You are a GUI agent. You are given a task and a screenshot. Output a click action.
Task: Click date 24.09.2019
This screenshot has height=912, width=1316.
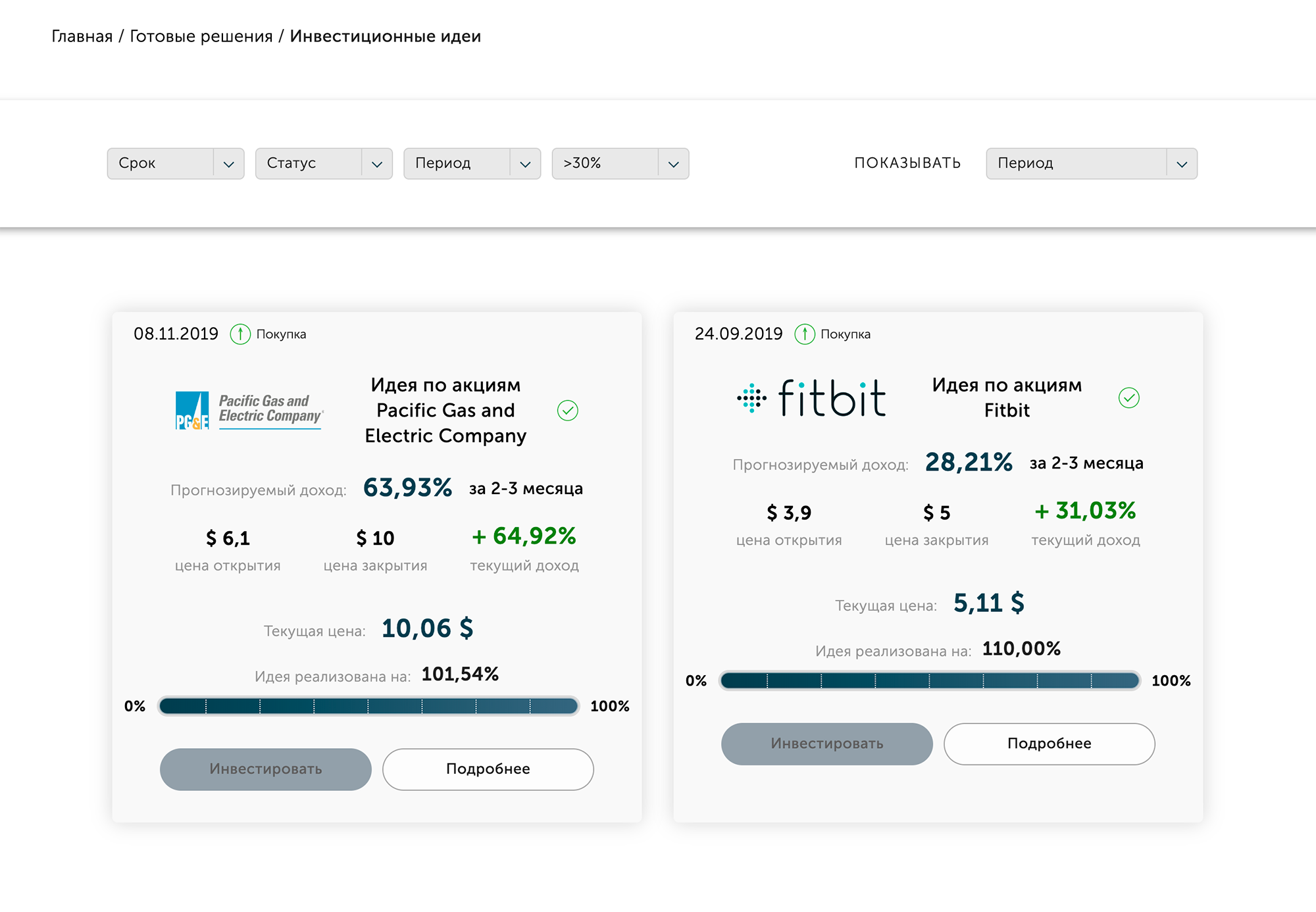point(739,334)
